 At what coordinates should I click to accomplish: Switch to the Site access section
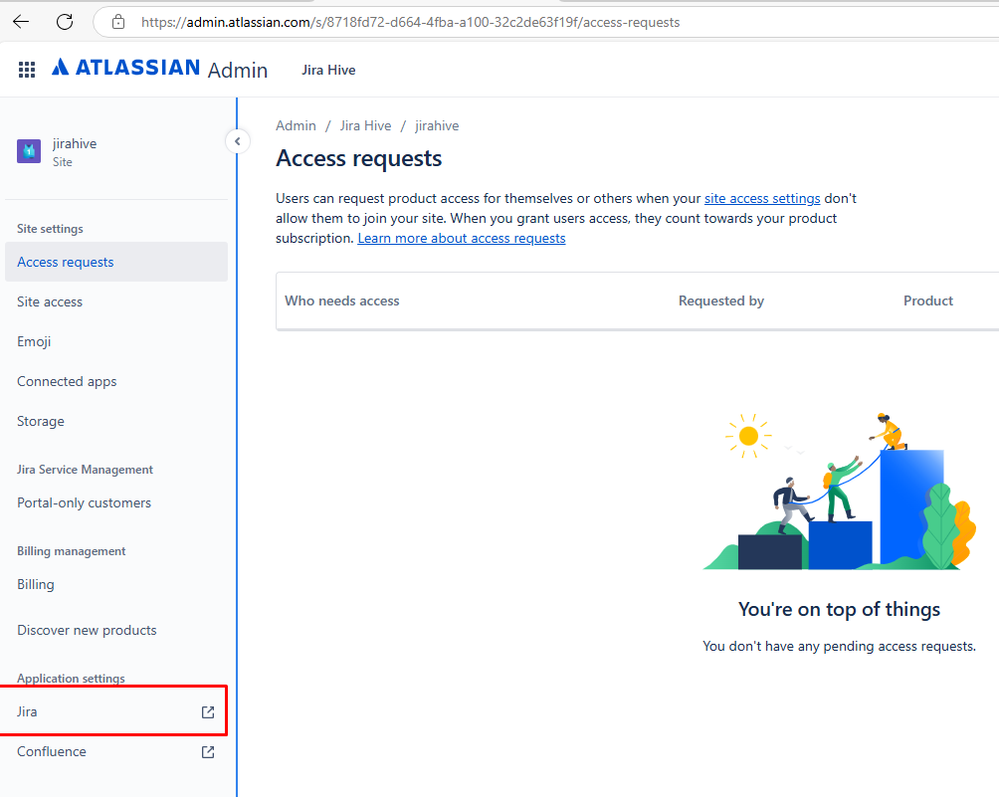(x=49, y=301)
